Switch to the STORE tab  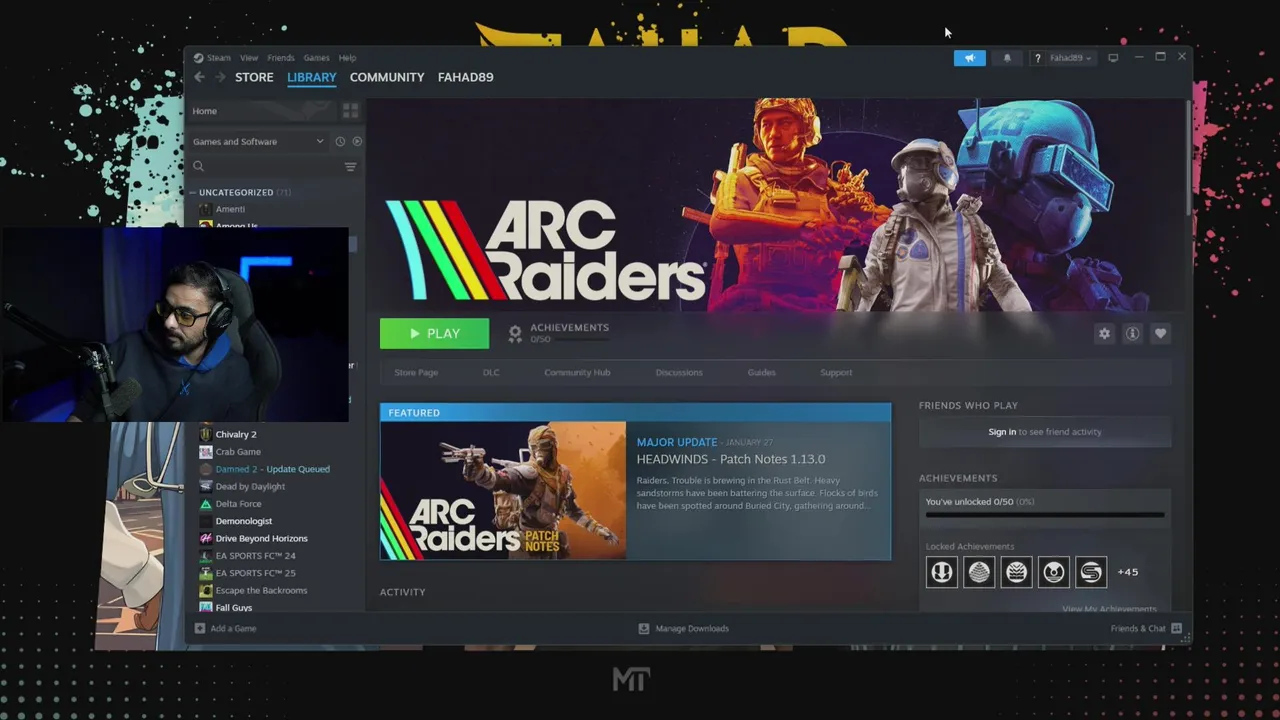click(254, 77)
